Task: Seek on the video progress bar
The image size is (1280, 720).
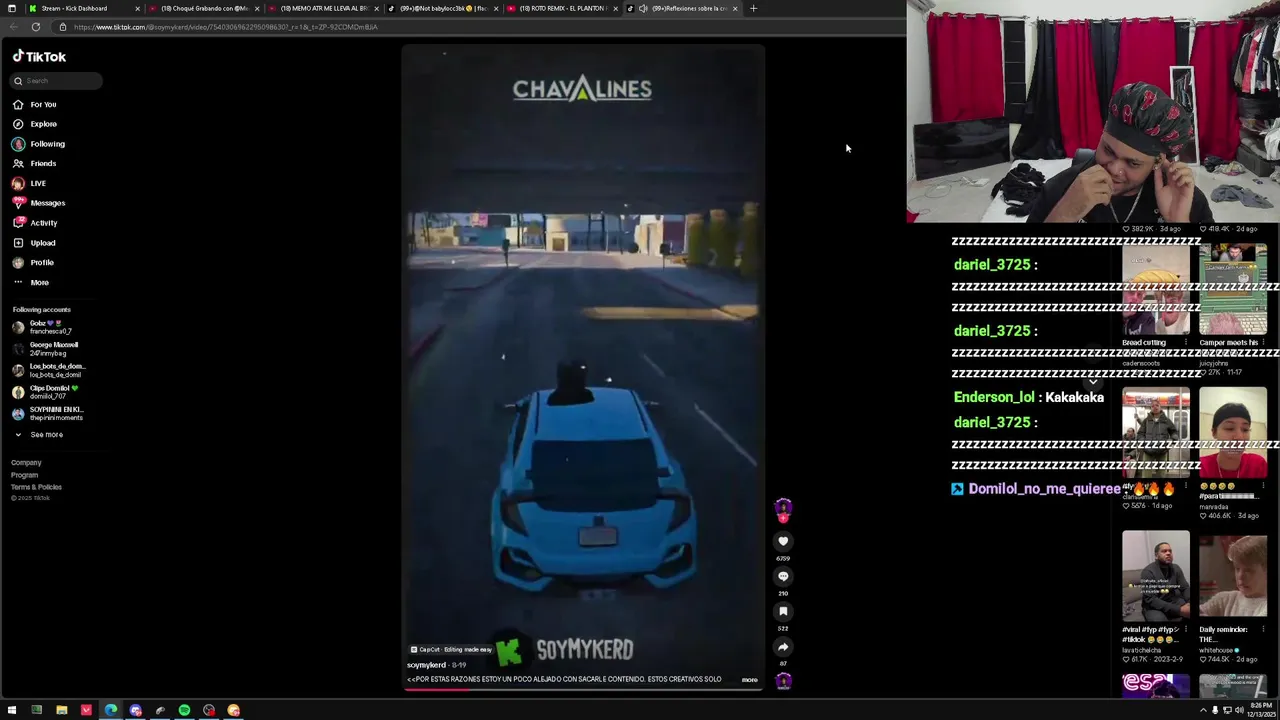Action: [x=583, y=689]
